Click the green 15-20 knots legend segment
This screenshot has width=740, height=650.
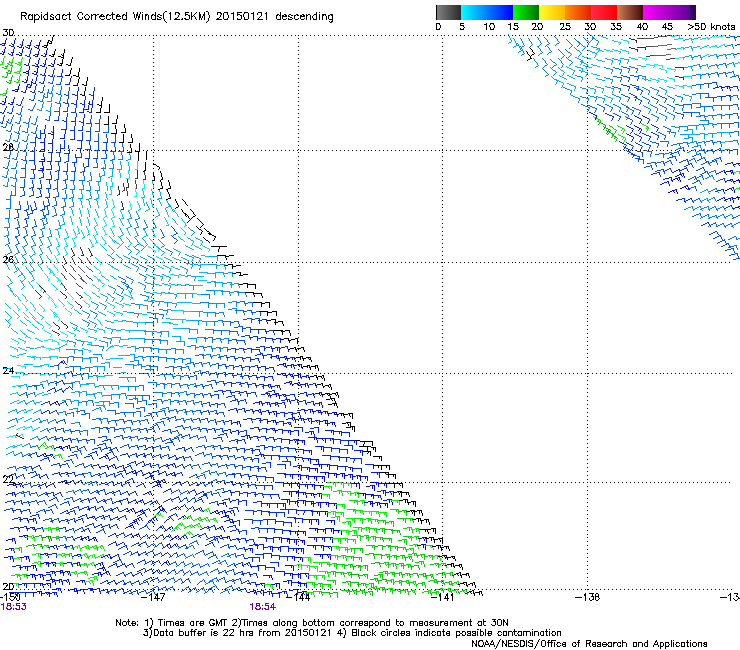point(526,12)
